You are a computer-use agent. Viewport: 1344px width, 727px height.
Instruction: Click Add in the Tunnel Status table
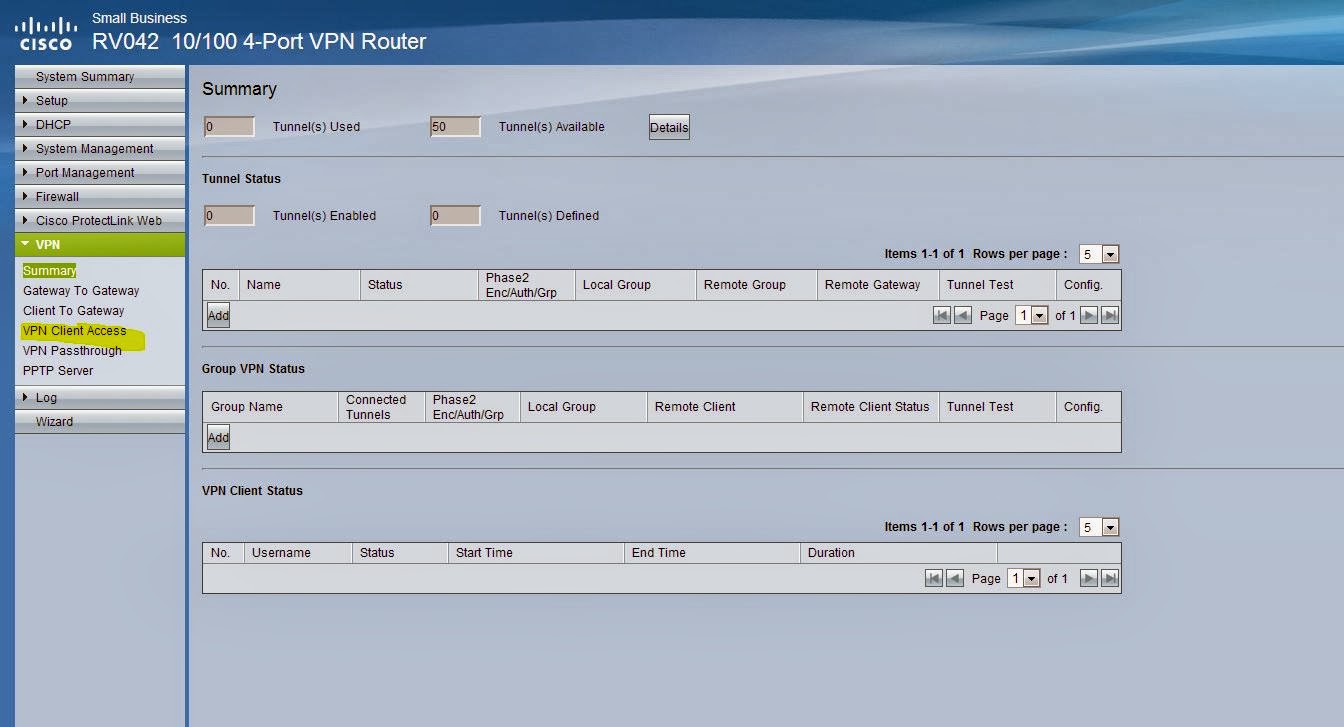point(218,315)
